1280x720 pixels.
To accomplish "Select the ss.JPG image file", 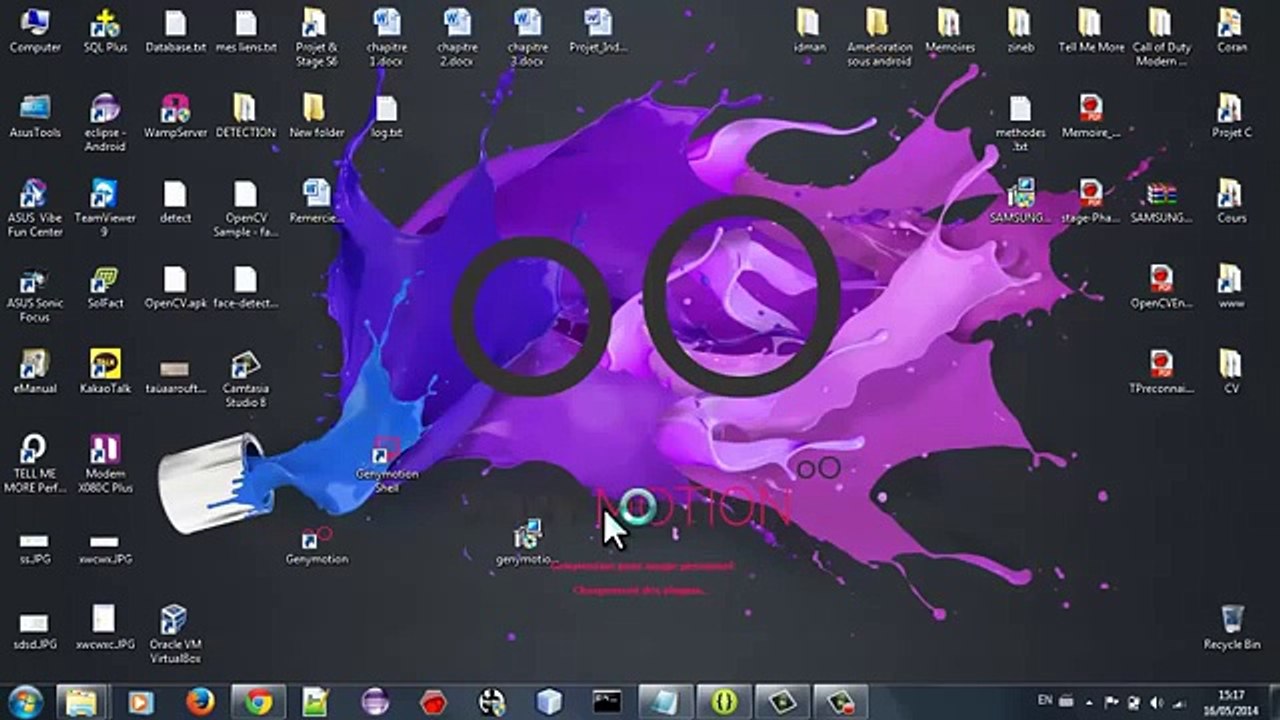I will tap(35, 549).
